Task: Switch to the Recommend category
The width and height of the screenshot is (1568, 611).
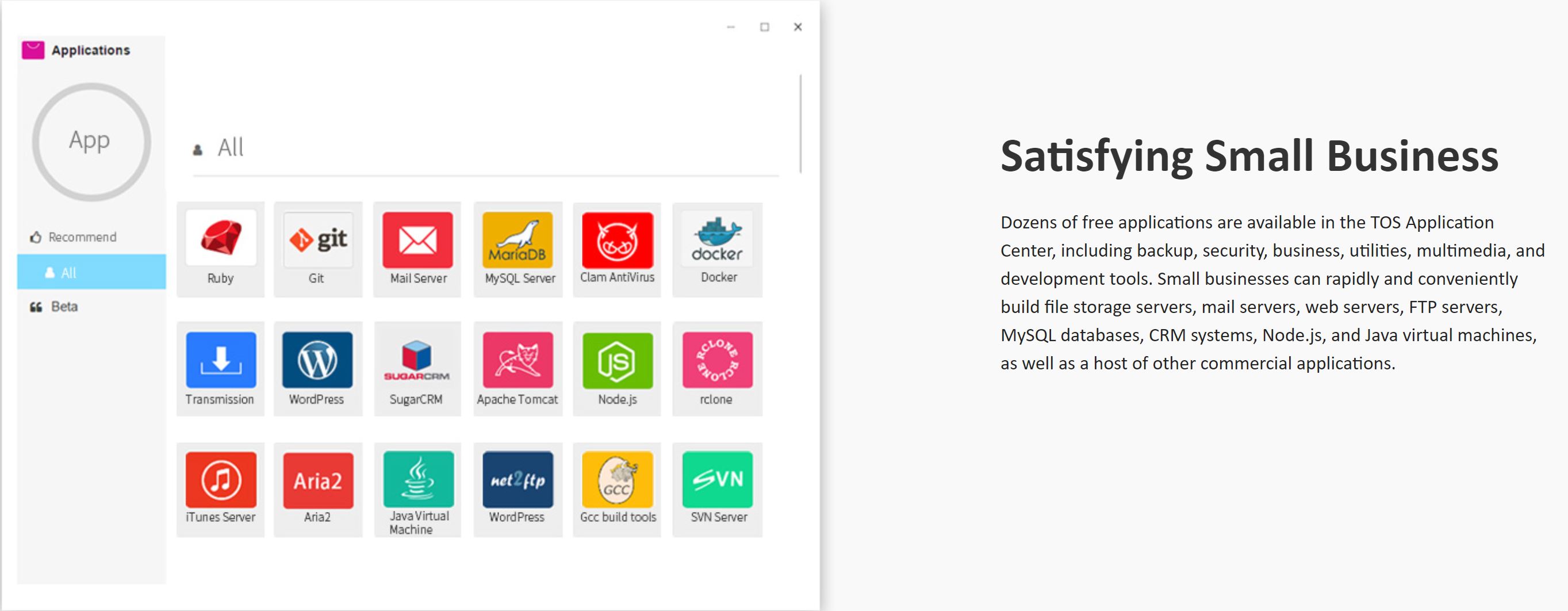Action: click(x=82, y=237)
